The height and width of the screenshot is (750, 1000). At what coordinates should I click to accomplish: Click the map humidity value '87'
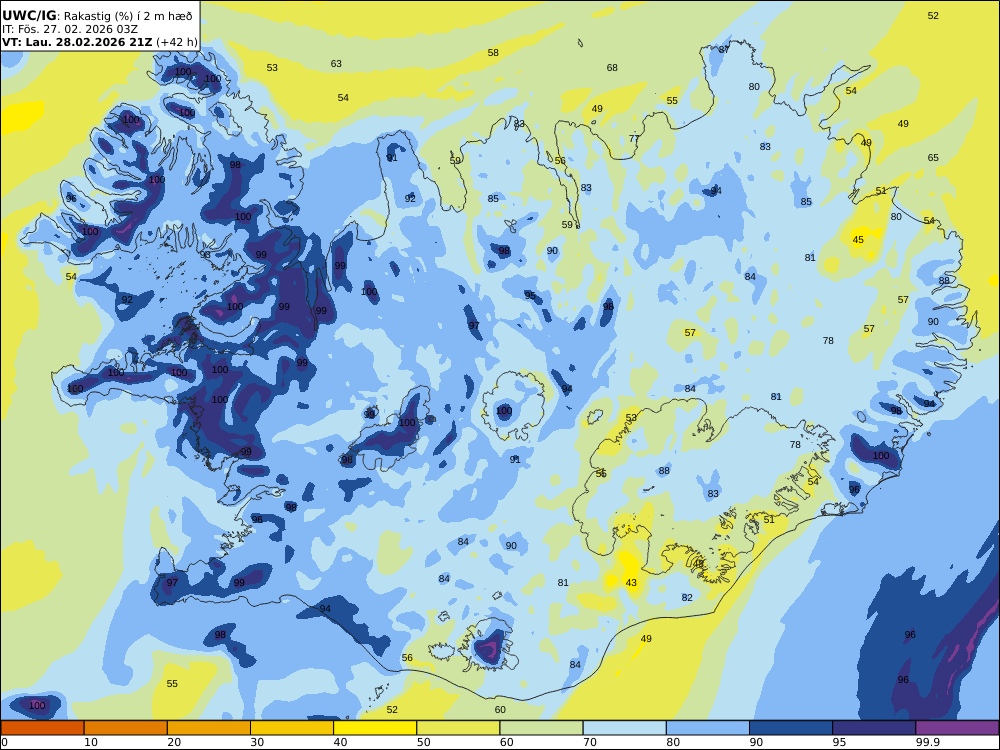[724, 50]
